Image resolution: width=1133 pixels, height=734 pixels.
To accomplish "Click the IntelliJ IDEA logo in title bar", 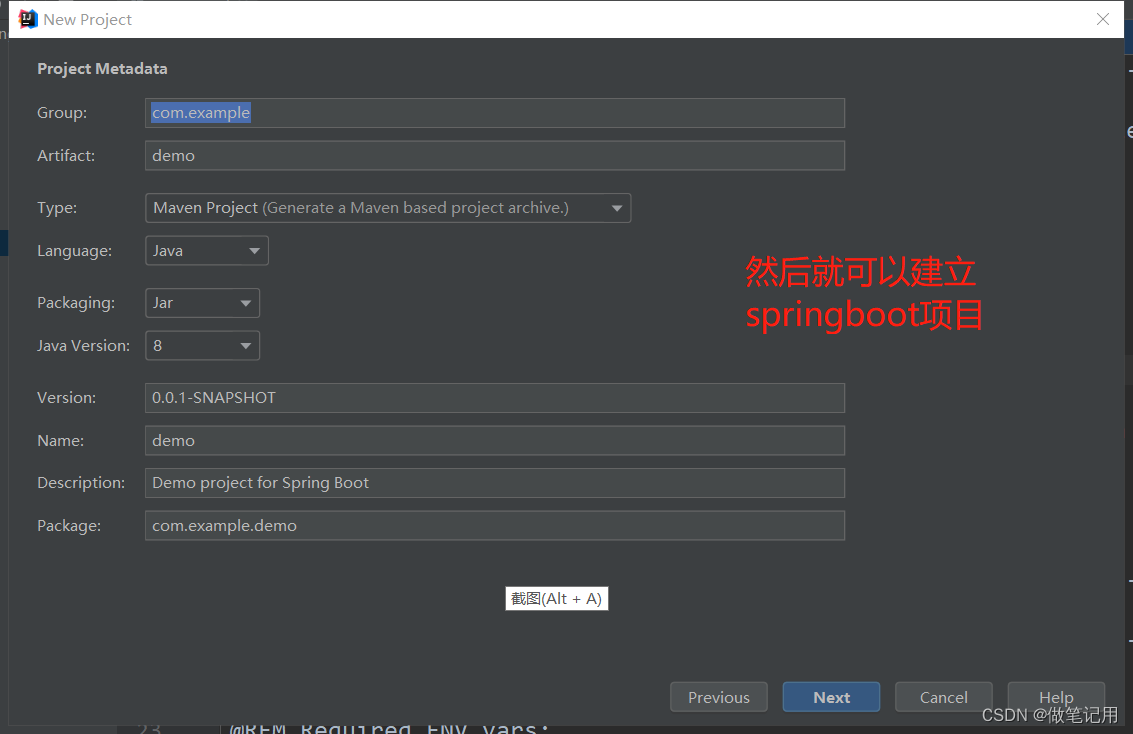I will pos(27,19).
